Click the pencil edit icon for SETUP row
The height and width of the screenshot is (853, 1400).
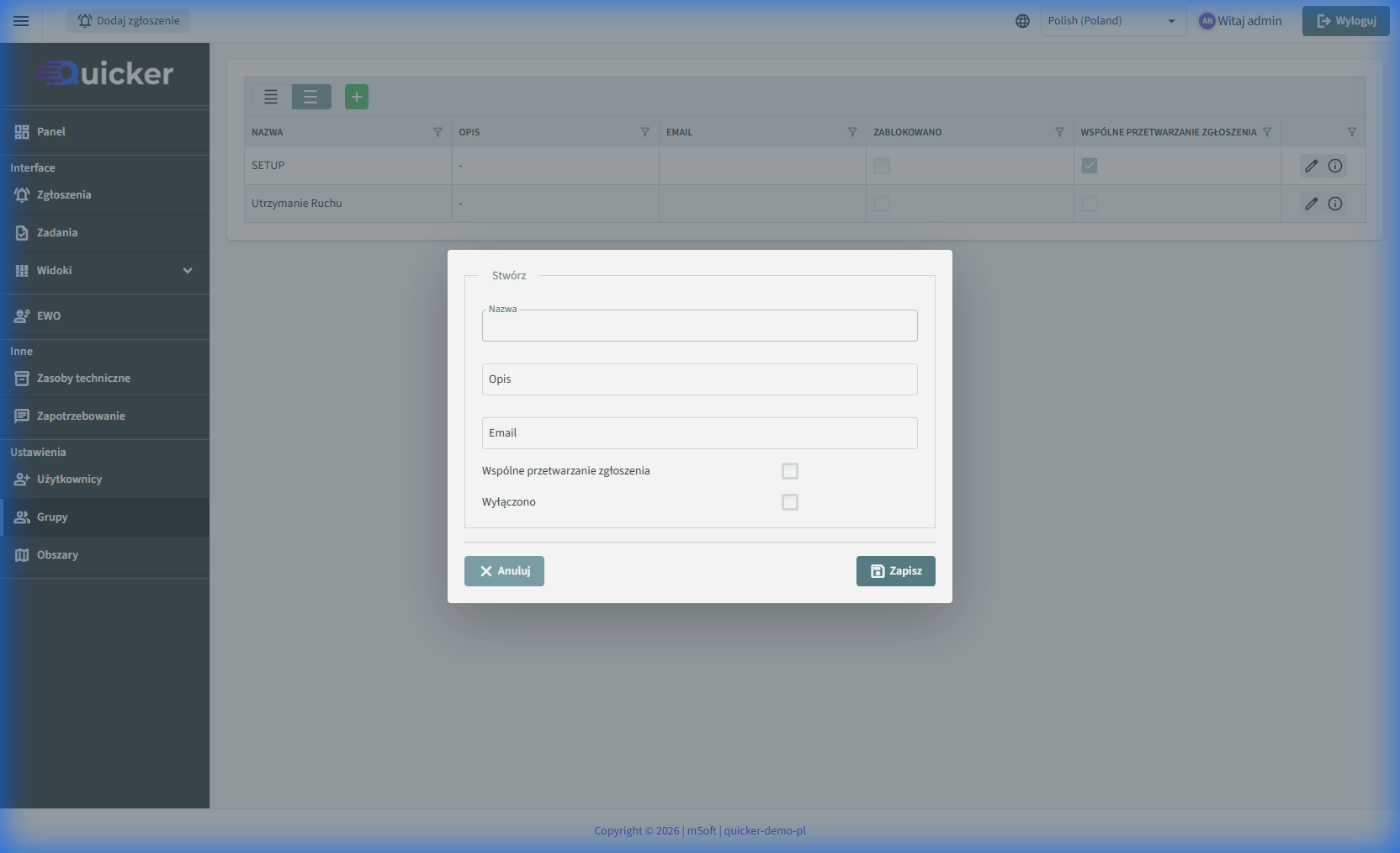pyautogui.click(x=1311, y=166)
